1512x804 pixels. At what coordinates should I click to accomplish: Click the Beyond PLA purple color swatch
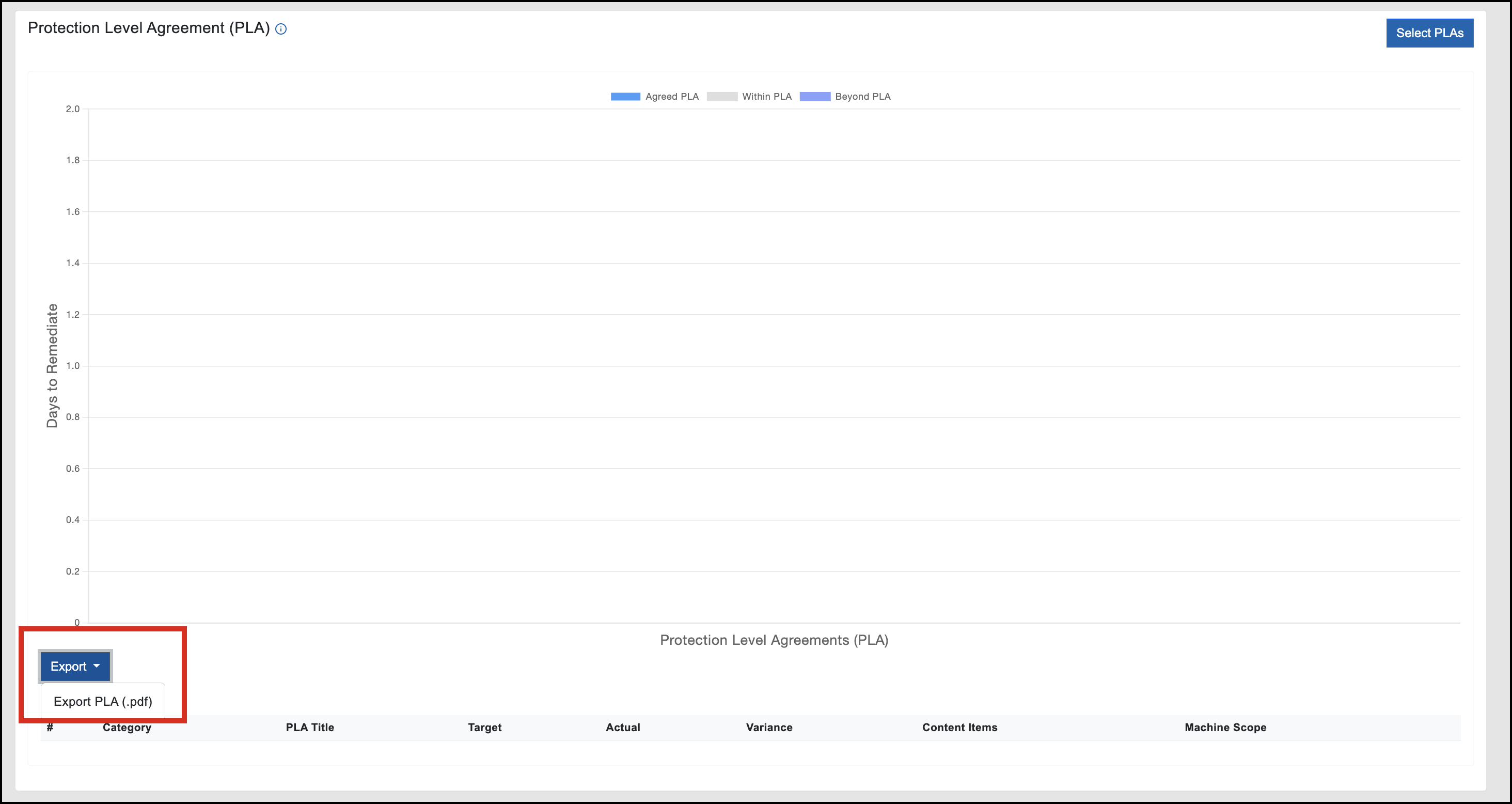point(815,96)
